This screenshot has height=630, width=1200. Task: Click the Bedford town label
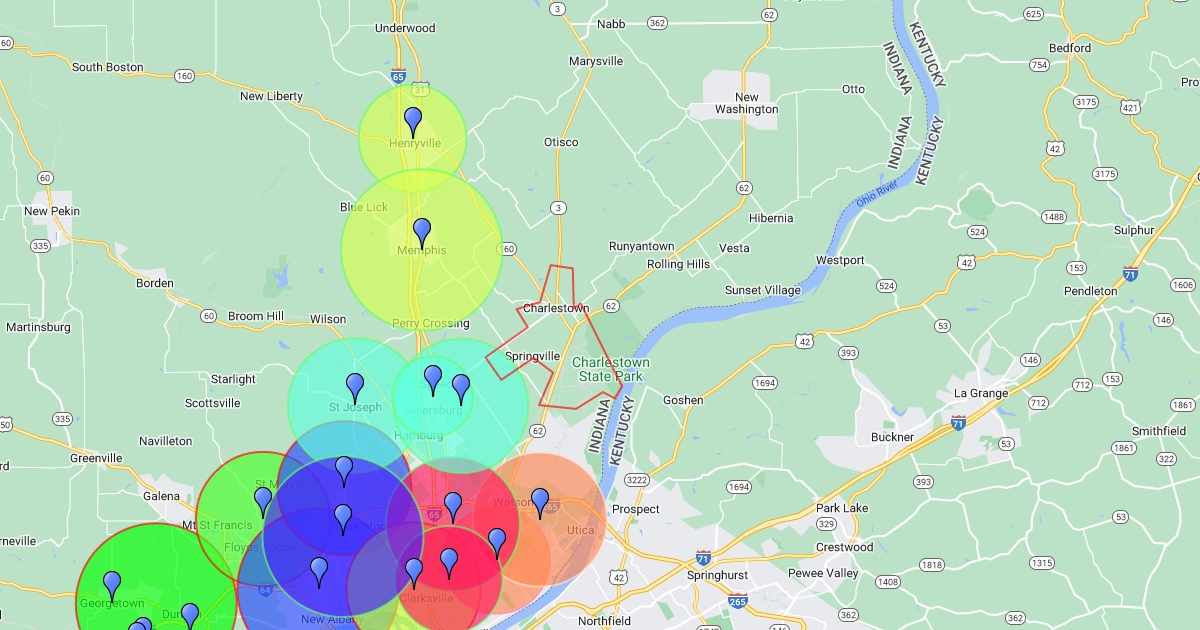(x=1070, y=48)
